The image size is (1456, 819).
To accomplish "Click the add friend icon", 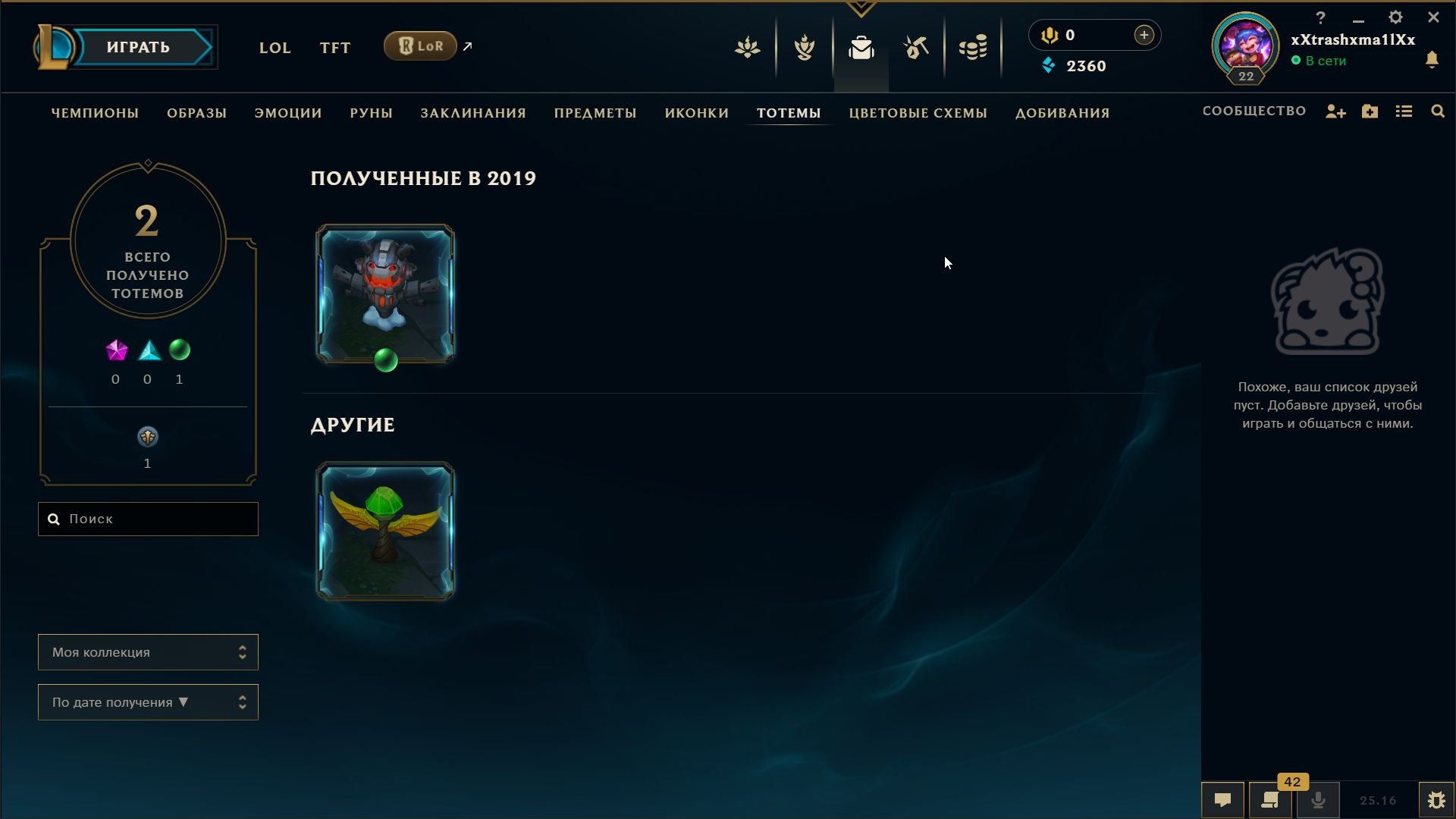I will pos(1335,111).
